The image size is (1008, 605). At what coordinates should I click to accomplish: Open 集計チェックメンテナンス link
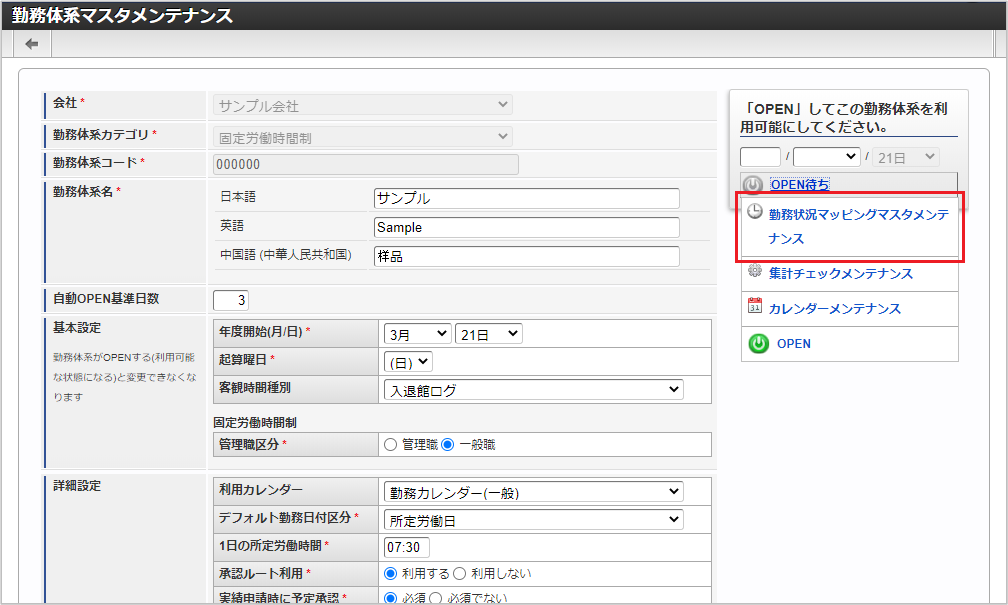pos(840,274)
